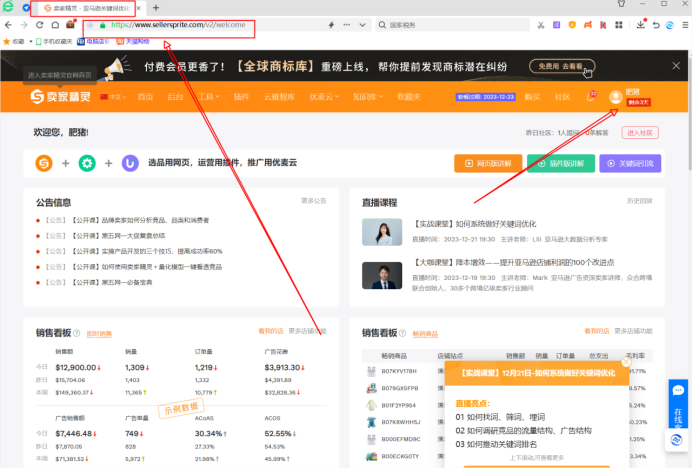The image size is (692, 469).
Task: Open the 大咖课堂 course thumbnail with the man presenter
Action: pos(382,275)
